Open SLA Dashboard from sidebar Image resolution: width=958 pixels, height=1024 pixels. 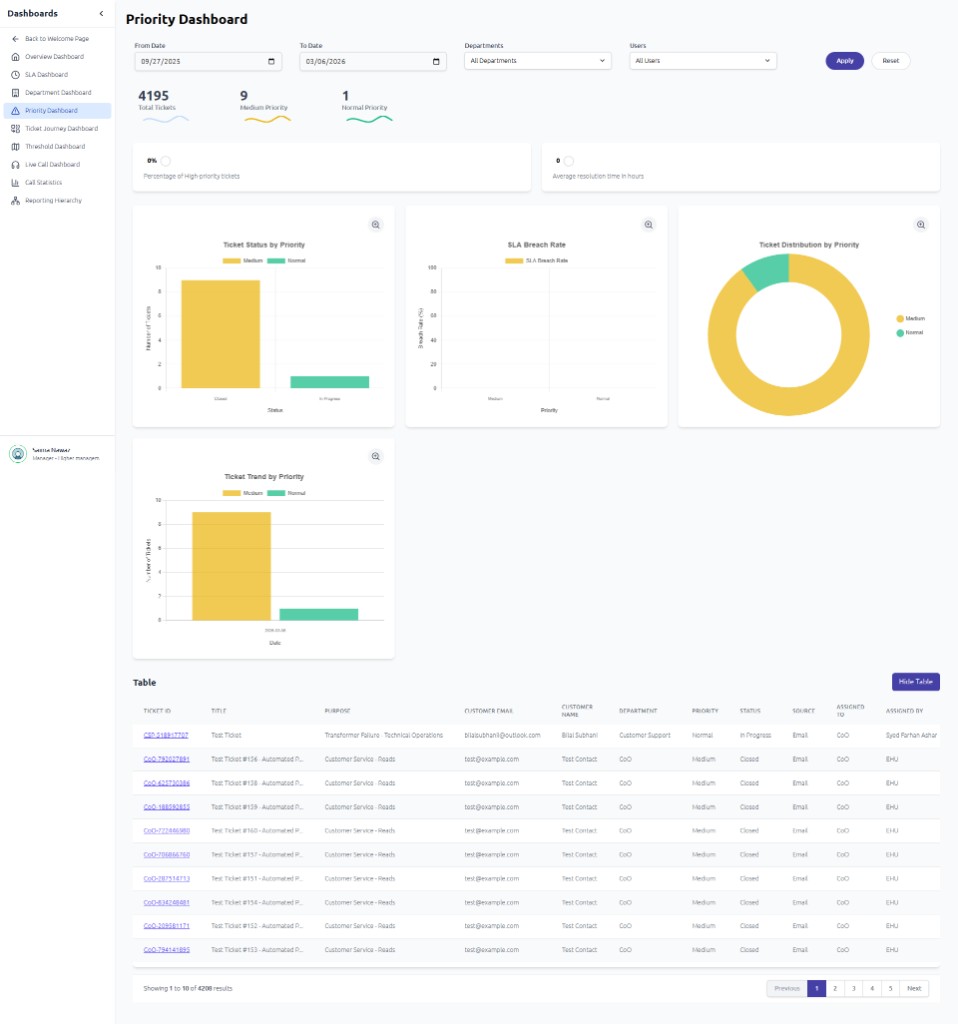pyautogui.click(x=46, y=75)
